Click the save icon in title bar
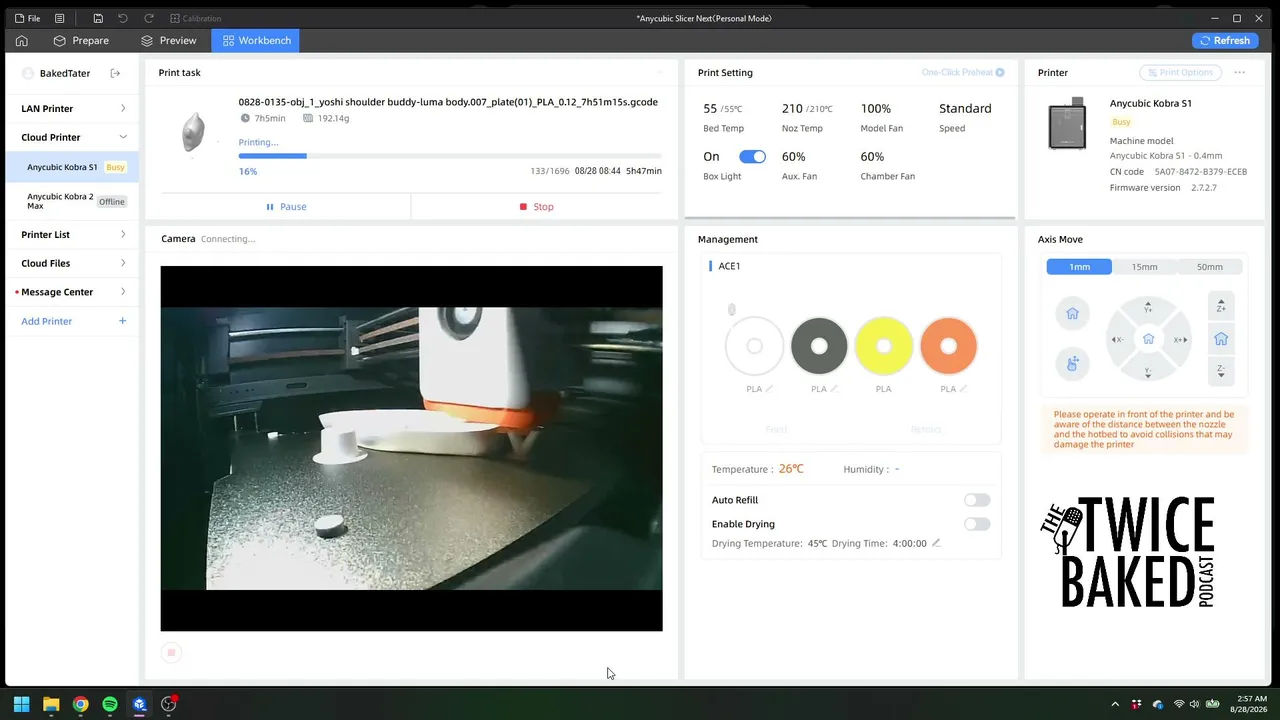Screen dimensions: 1280x720 (98, 18)
